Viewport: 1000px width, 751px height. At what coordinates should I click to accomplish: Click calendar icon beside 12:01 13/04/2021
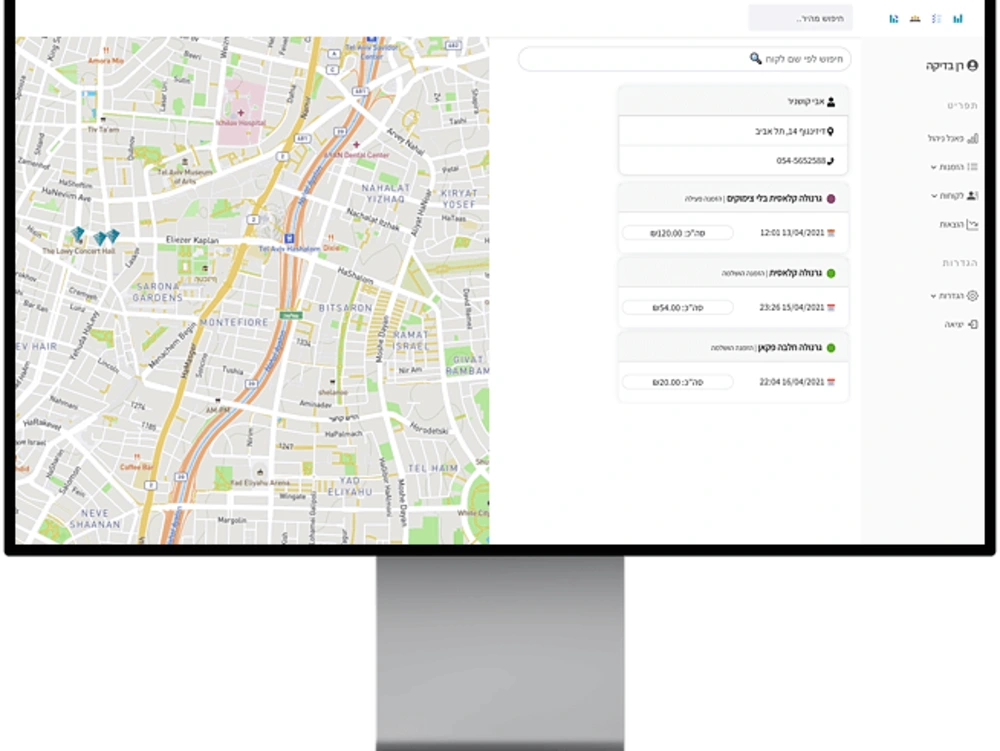[831, 233]
